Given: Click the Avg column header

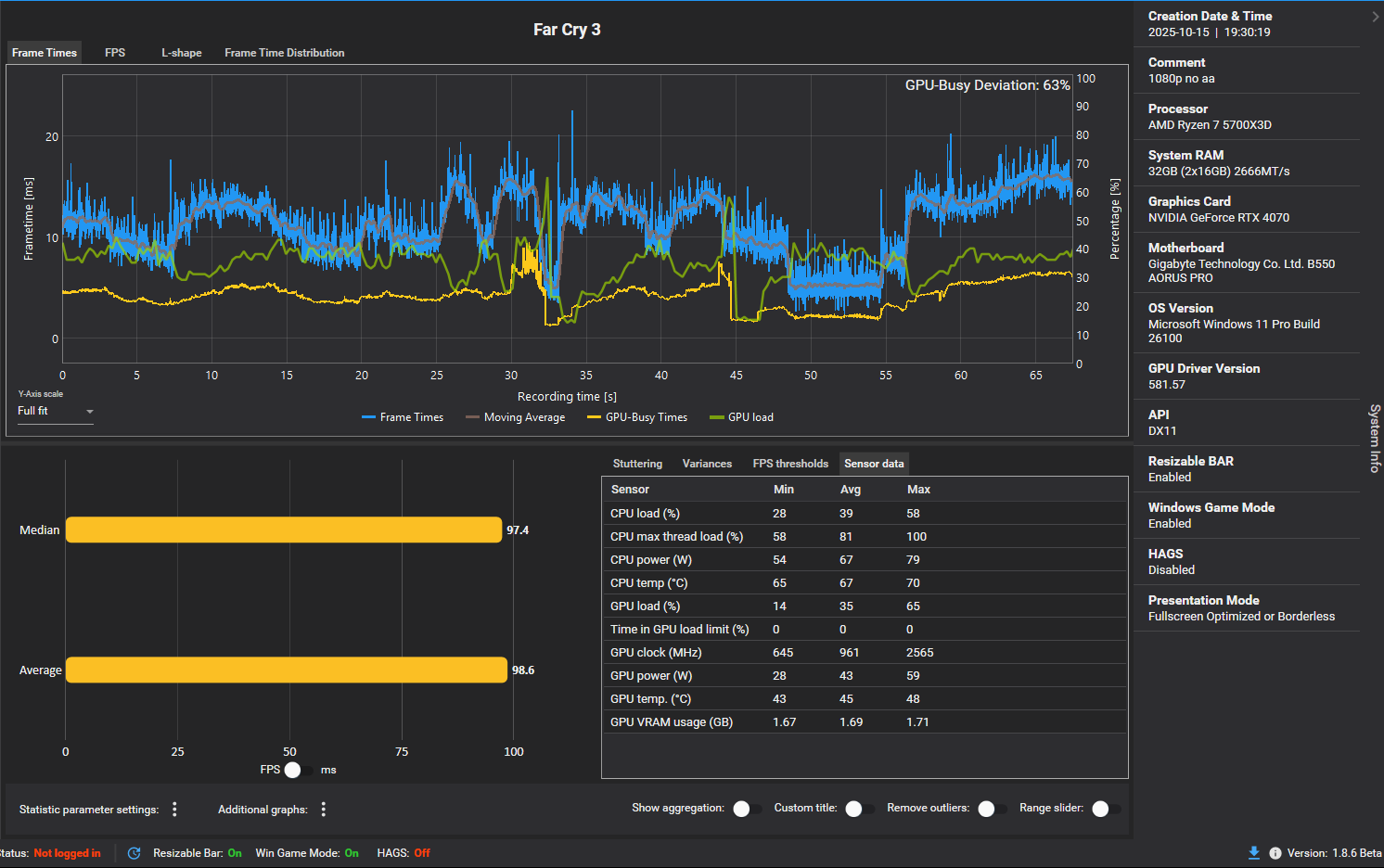Looking at the screenshot, I should tap(851, 490).
